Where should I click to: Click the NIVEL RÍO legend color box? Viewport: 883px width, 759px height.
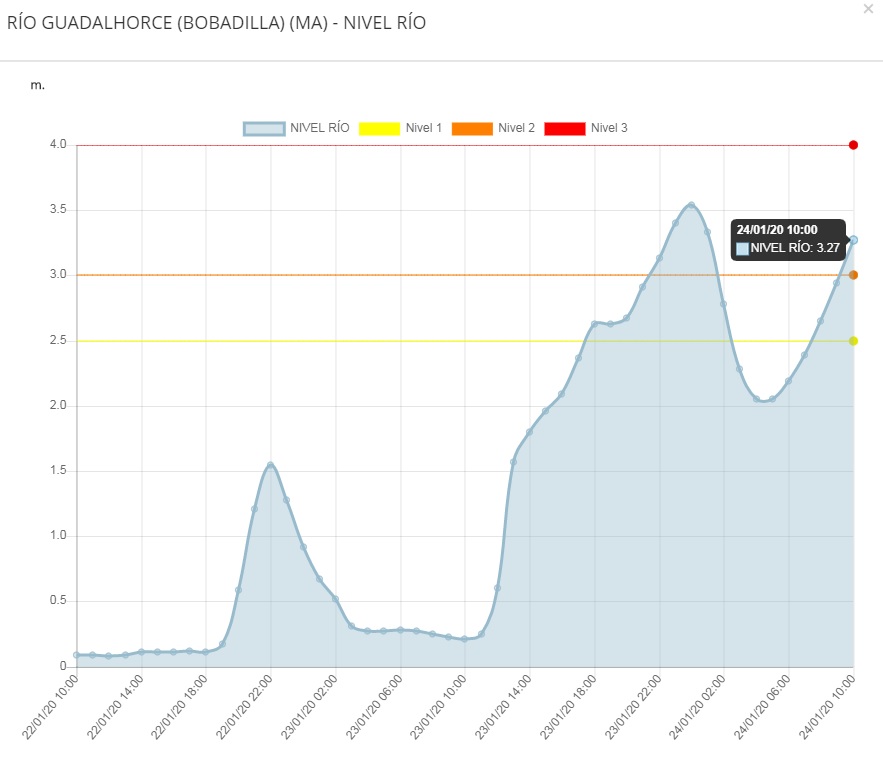[x=264, y=128]
